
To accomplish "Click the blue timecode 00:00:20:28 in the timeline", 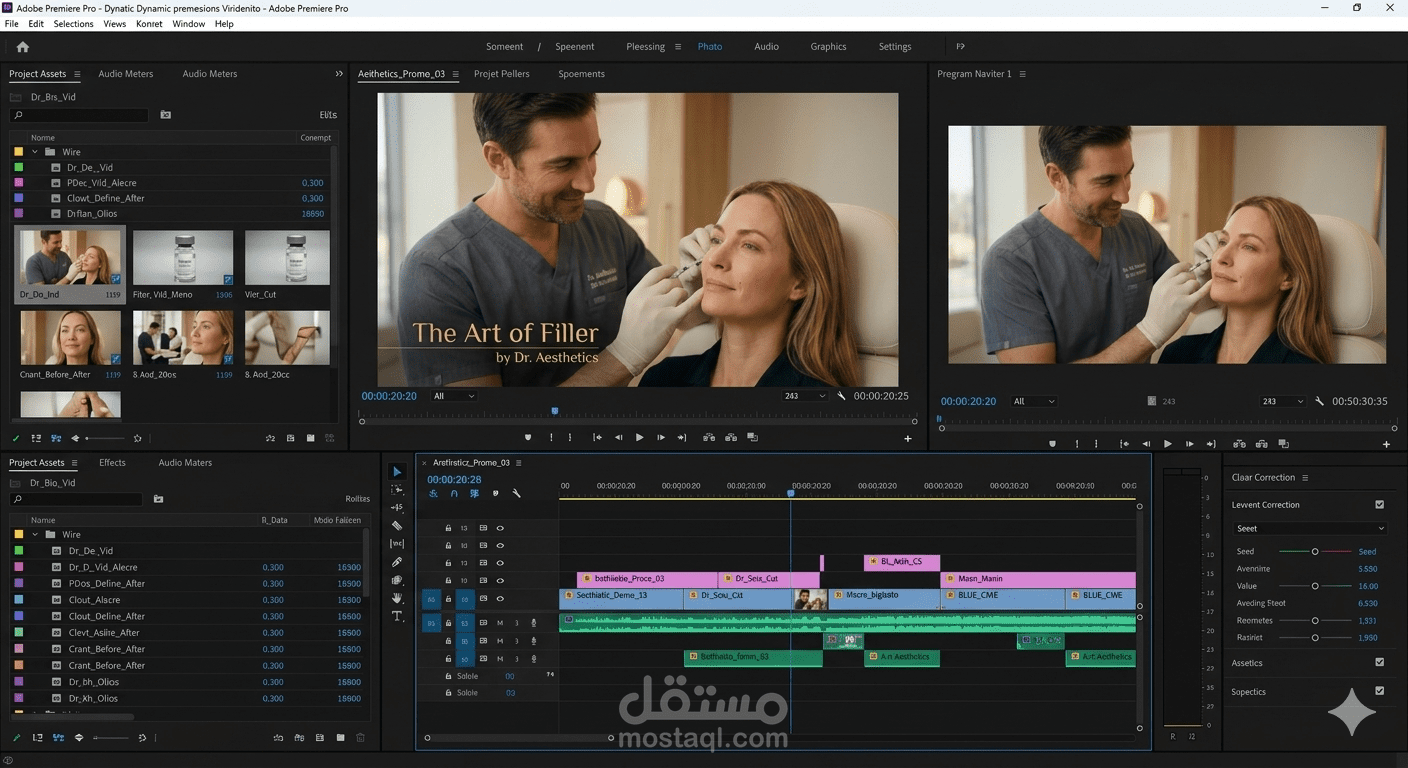I will tap(455, 479).
